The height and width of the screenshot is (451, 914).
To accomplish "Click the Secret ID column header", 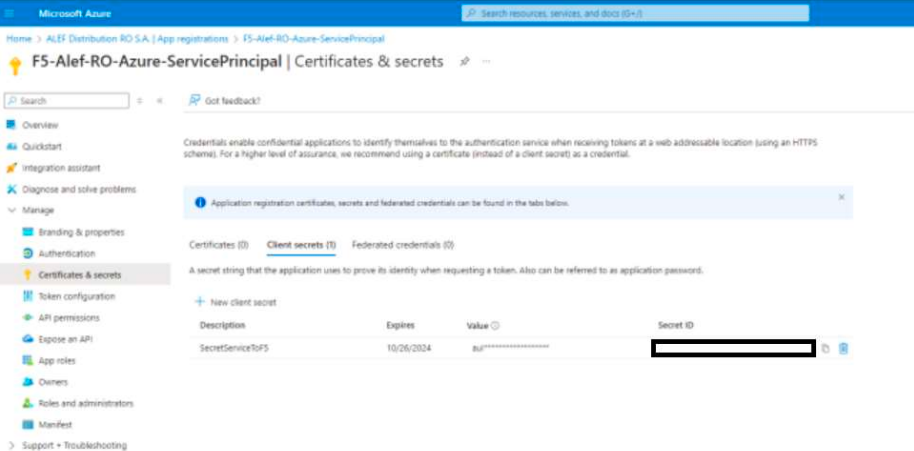I will pos(676,325).
